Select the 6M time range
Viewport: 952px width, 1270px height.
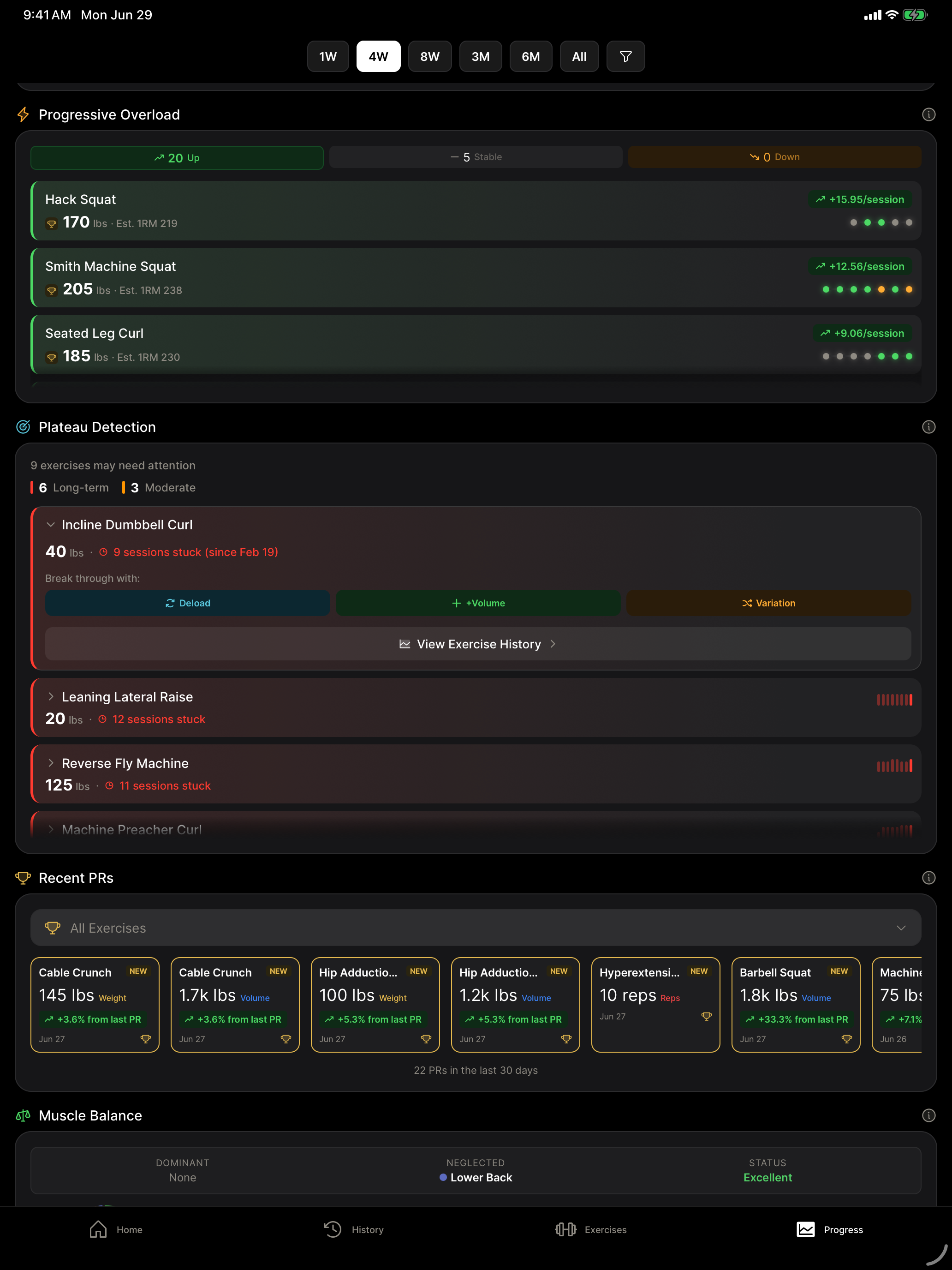(x=531, y=56)
